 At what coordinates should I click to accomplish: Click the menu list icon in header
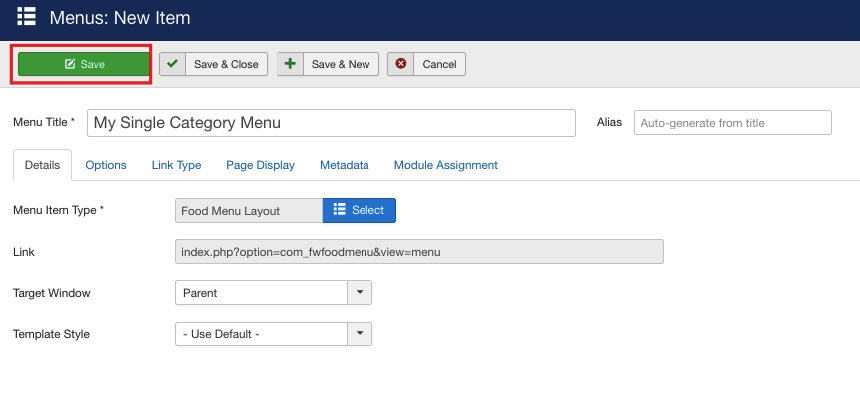[26, 16]
